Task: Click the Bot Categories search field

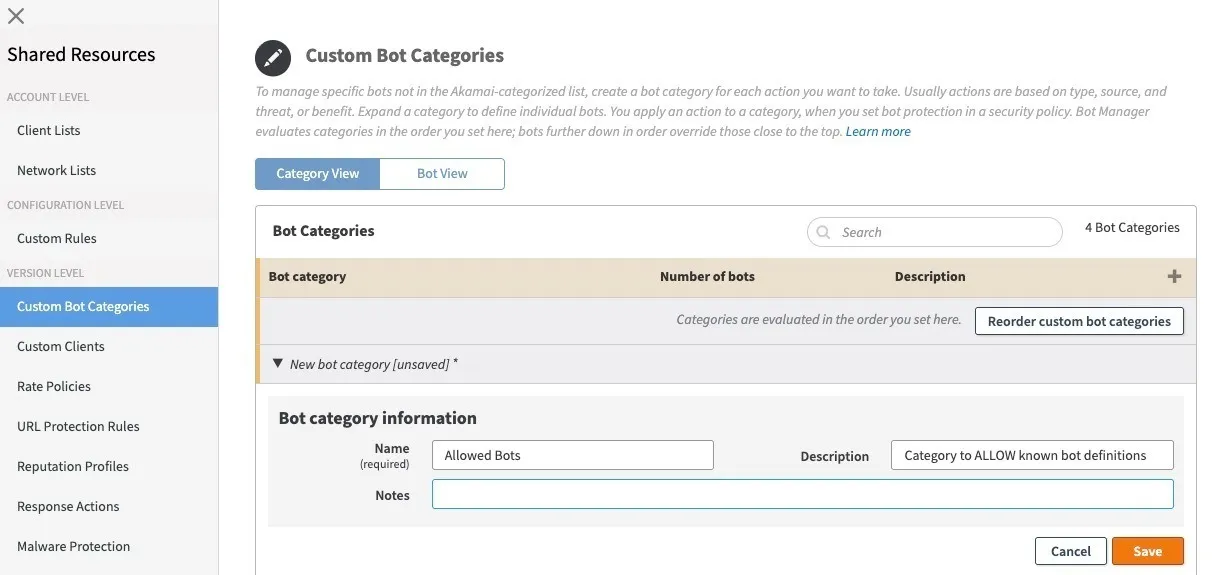Action: [934, 232]
